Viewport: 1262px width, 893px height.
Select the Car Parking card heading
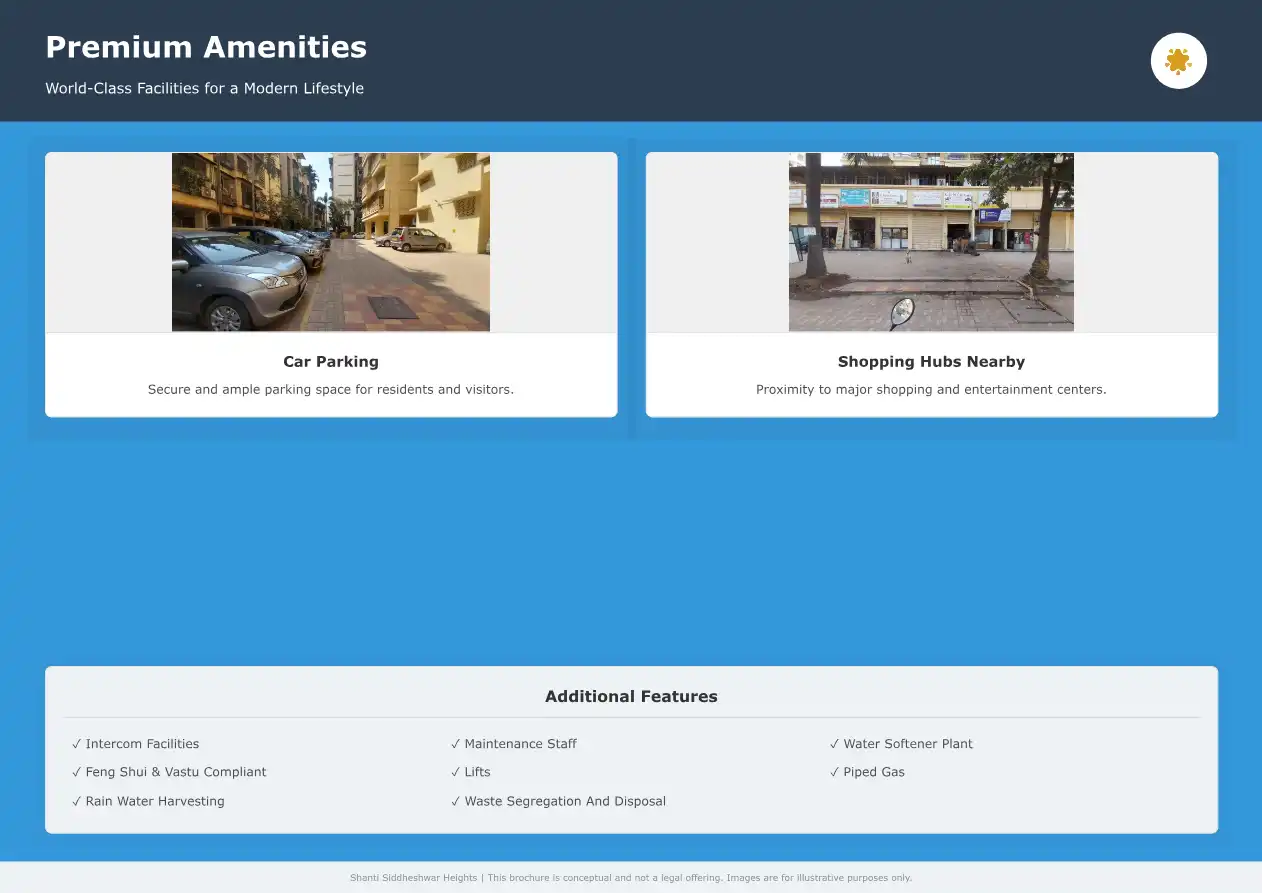point(330,362)
